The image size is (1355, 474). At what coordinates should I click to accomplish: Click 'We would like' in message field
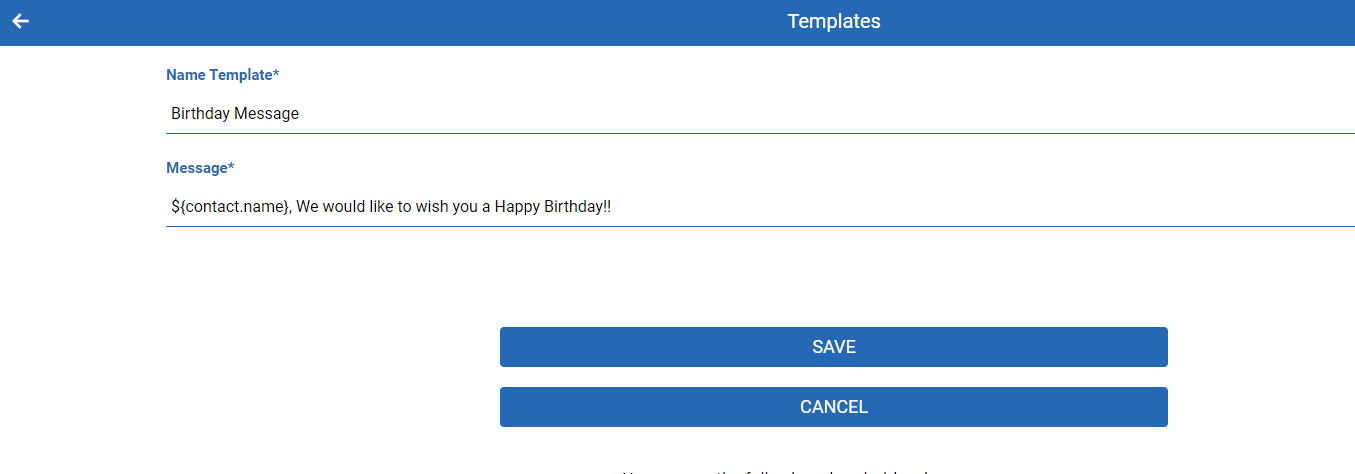(x=345, y=207)
